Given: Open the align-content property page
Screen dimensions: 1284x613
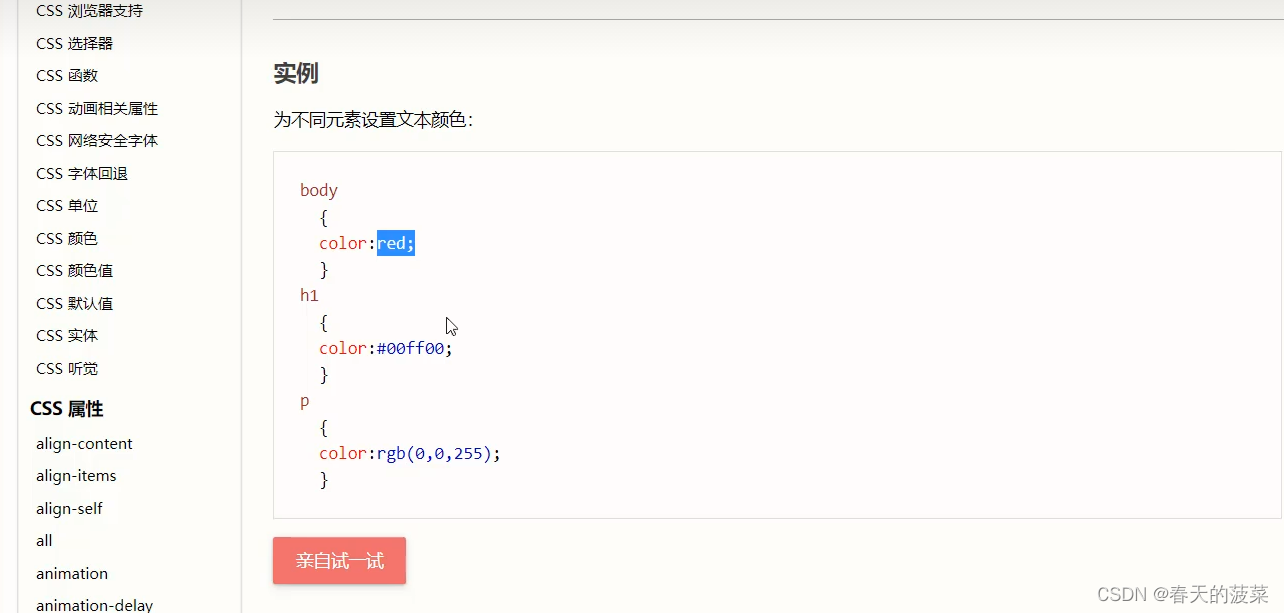Looking at the screenshot, I should [x=84, y=443].
